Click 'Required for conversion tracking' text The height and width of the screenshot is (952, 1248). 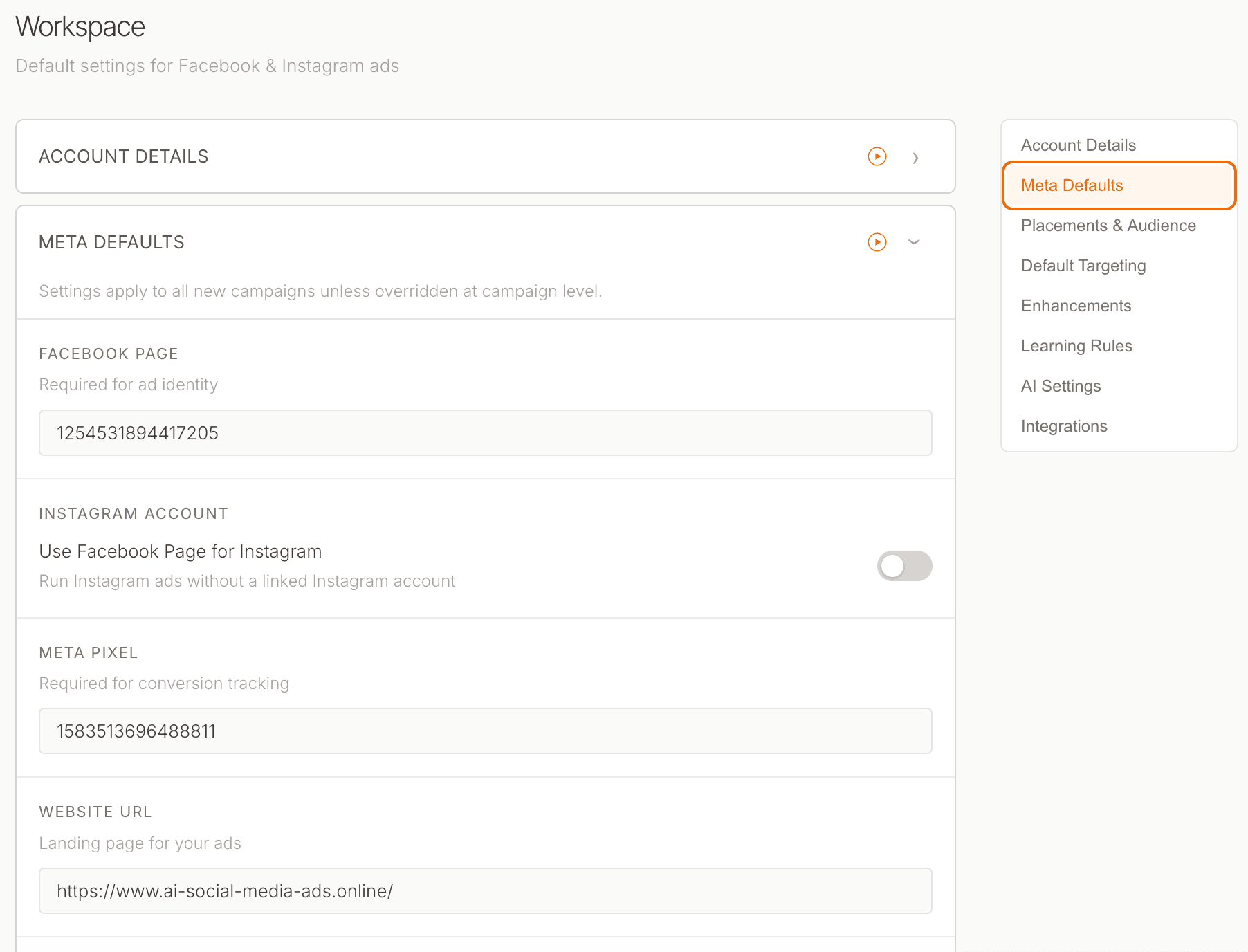pos(164,684)
